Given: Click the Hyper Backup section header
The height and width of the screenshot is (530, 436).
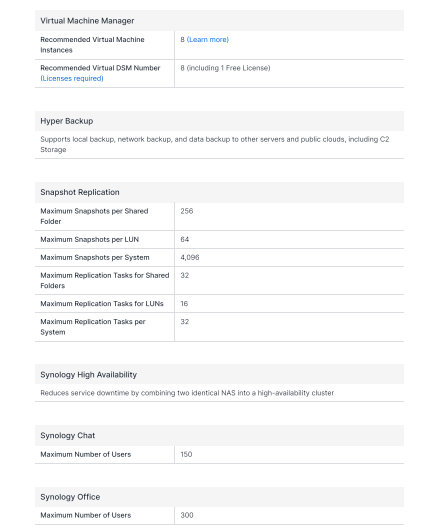Looking at the screenshot, I should tap(67, 121).
